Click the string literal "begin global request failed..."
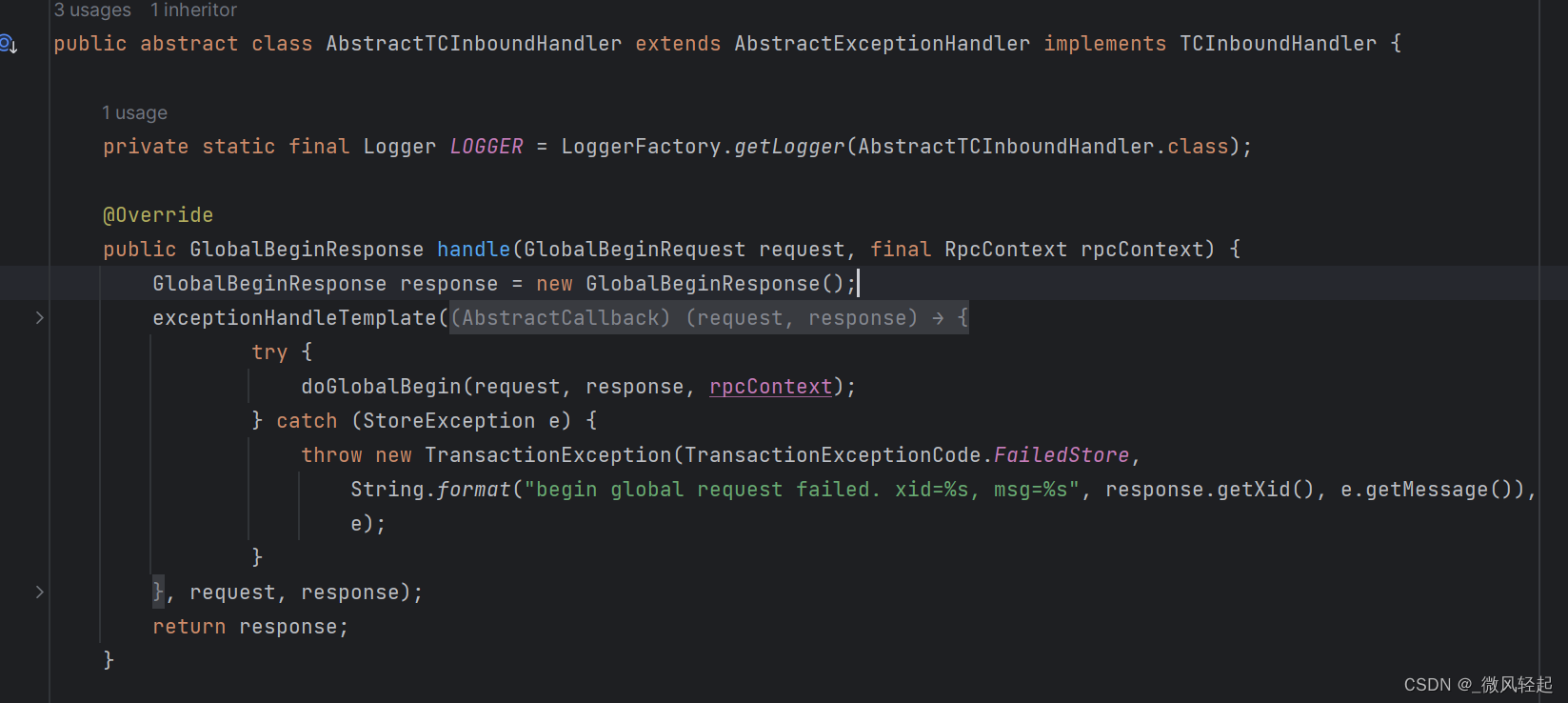The width and height of the screenshot is (1568, 703). 802,490
